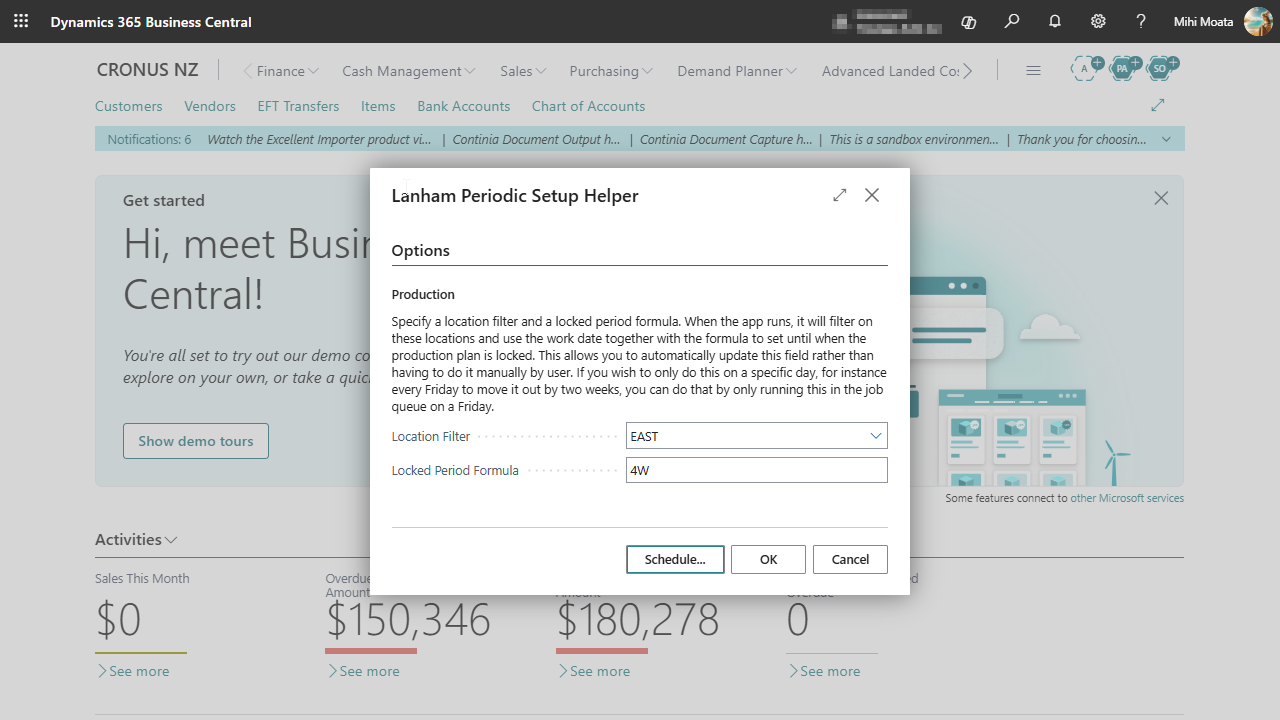The image size is (1280, 720).
Task: Expand the Cash Management menu
Action: click(409, 71)
